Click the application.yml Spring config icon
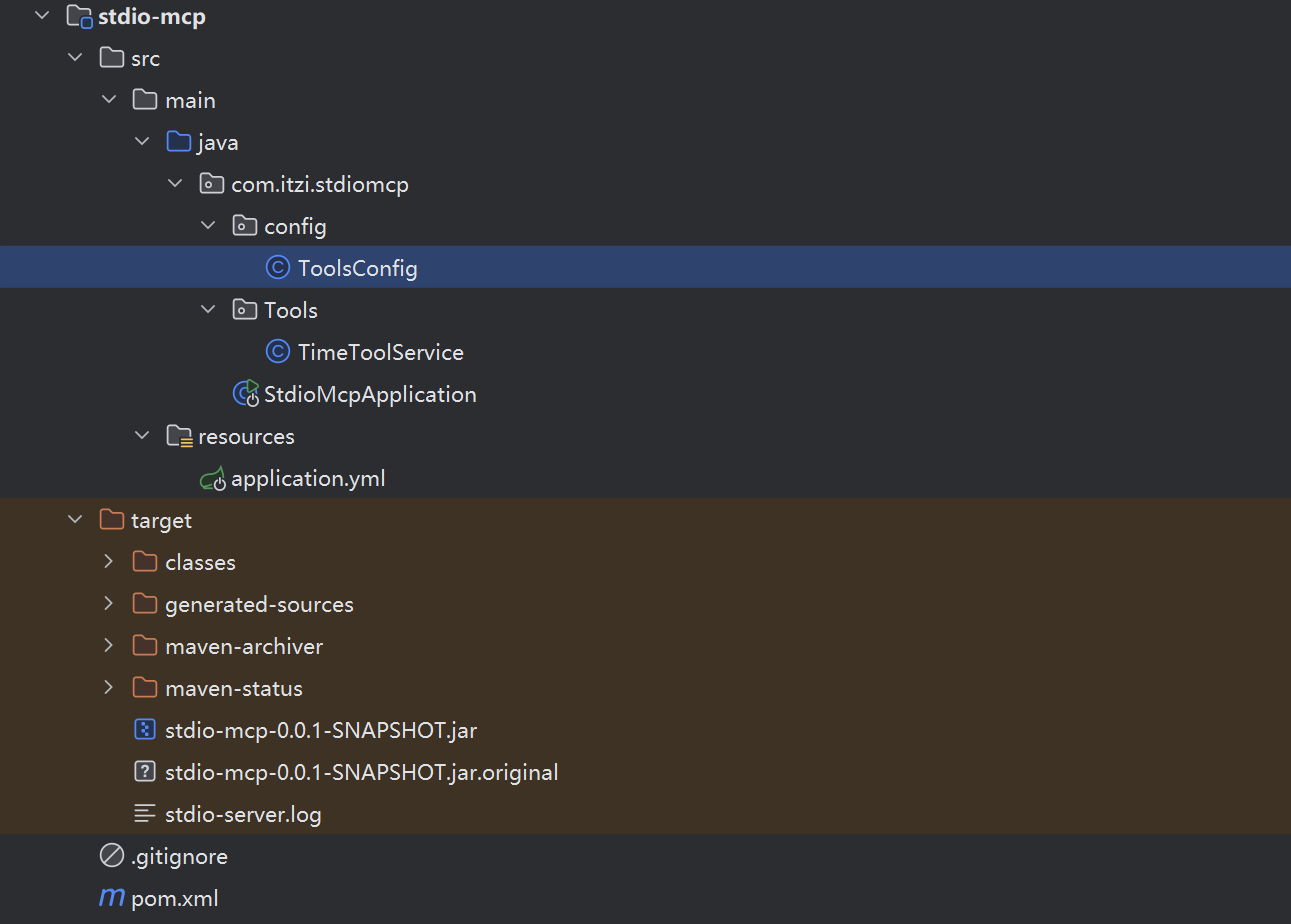 tap(213, 479)
